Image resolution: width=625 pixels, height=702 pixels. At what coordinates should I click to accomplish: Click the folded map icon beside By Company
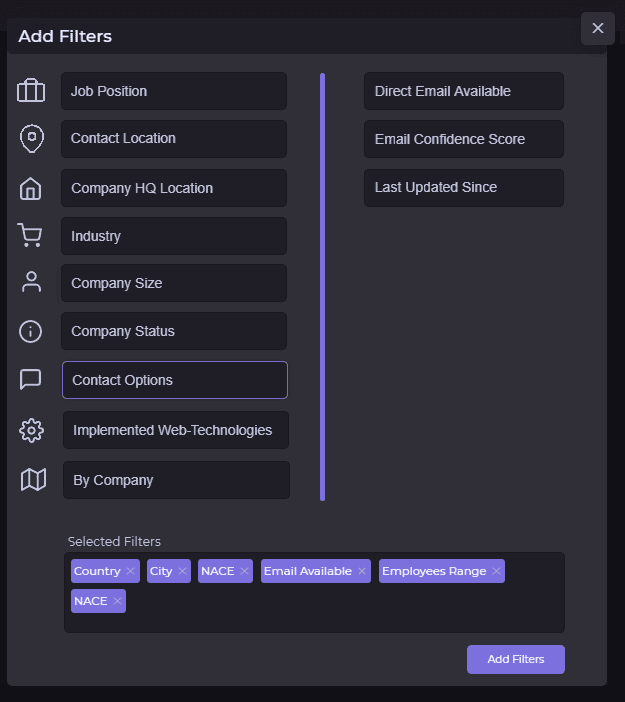(x=33, y=480)
